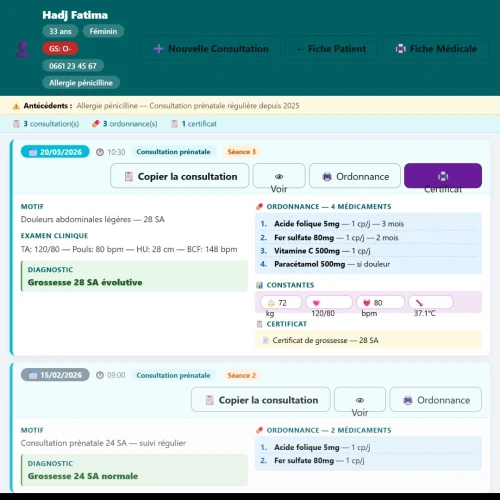Click the Grossesse 24 SA normale diagnostic
500x500 pixels.
click(x=134, y=470)
